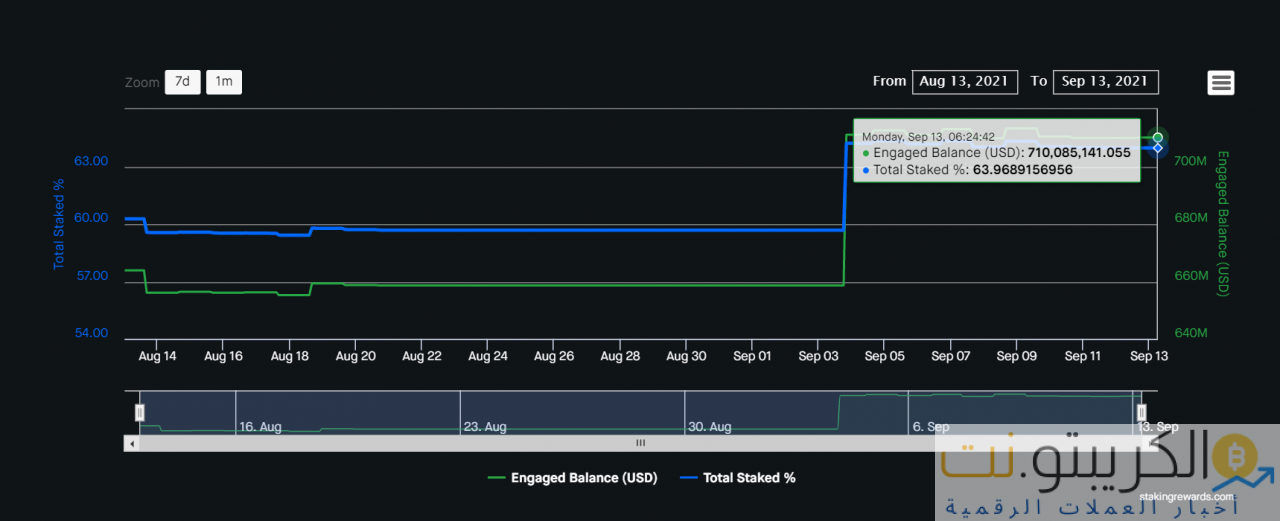Click the Bitcoin coin watermark logo
Image resolution: width=1280 pixels, height=521 pixels.
click(1234, 460)
